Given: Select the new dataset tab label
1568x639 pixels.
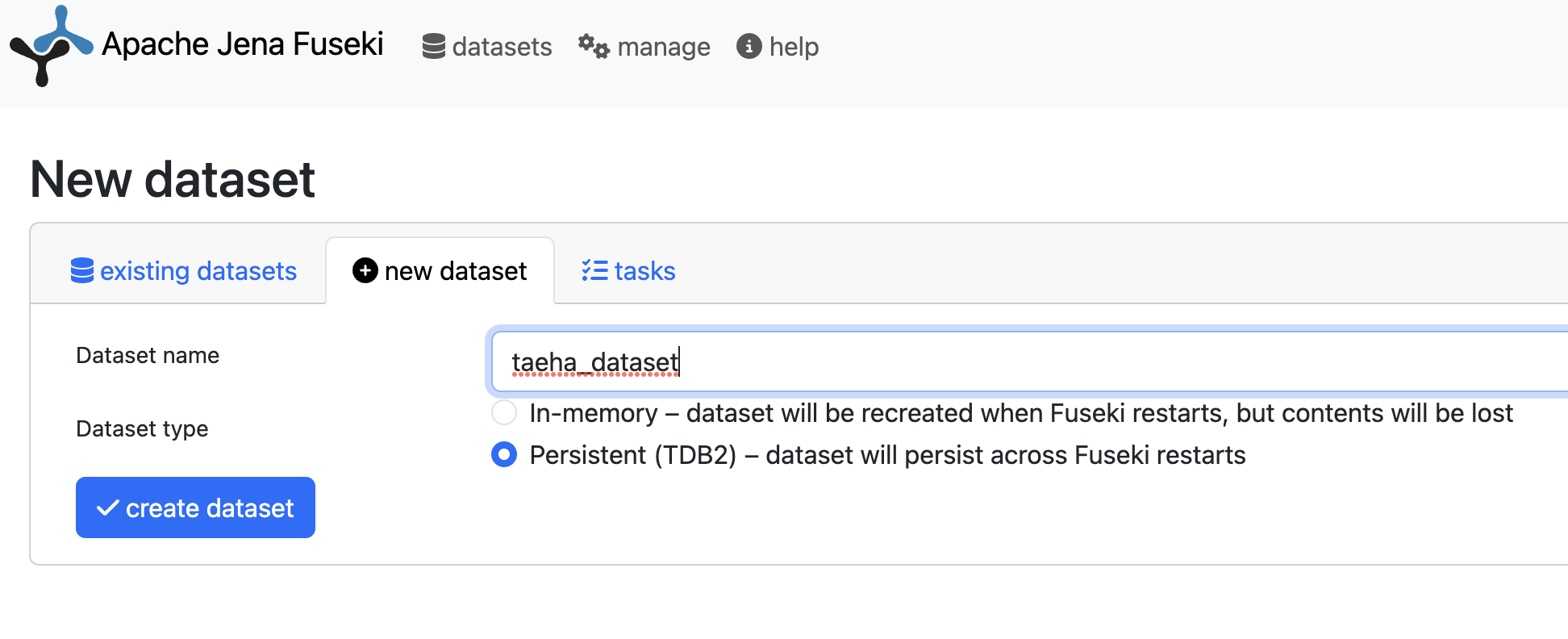Looking at the screenshot, I should click(x=456, y=271).
